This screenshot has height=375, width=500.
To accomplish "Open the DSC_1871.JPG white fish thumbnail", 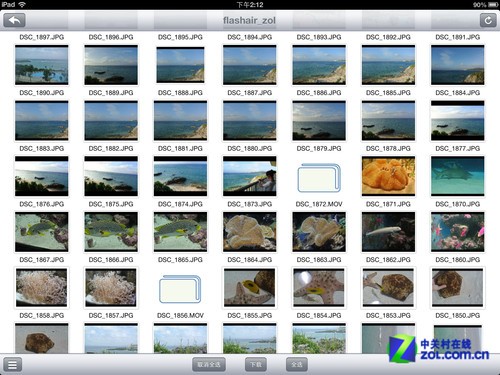I will tap(388, 232).
